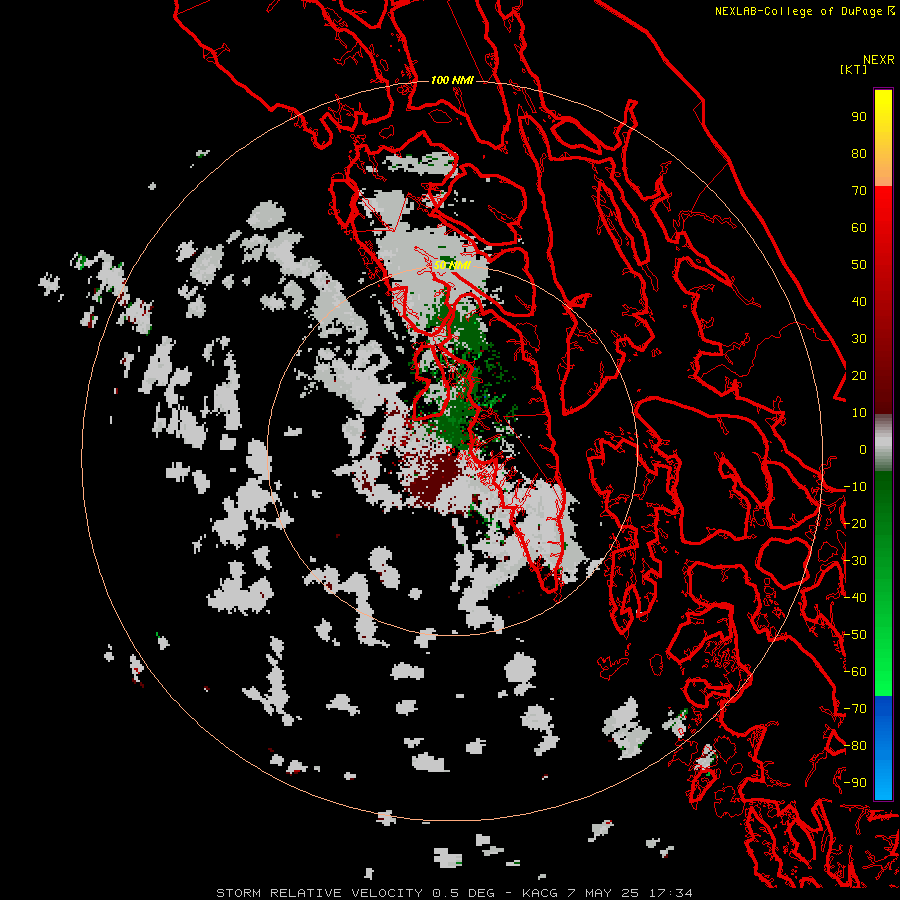Click the -10 value on velocity scale

(855, 487)
